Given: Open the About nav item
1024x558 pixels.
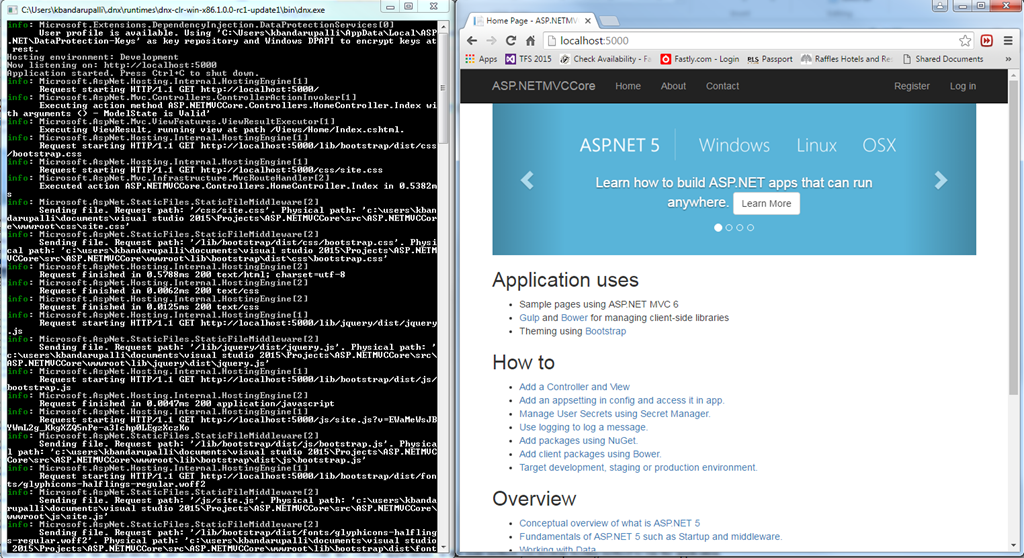Looking at the screenshot, I should pos(673,86).
